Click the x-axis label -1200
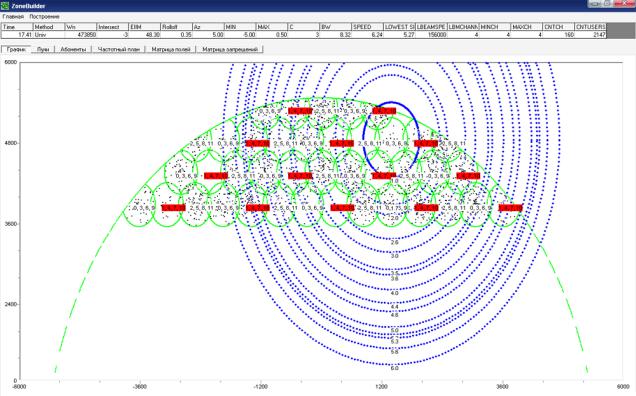Screen dimensions: 636x396 [x=260, y=387]
